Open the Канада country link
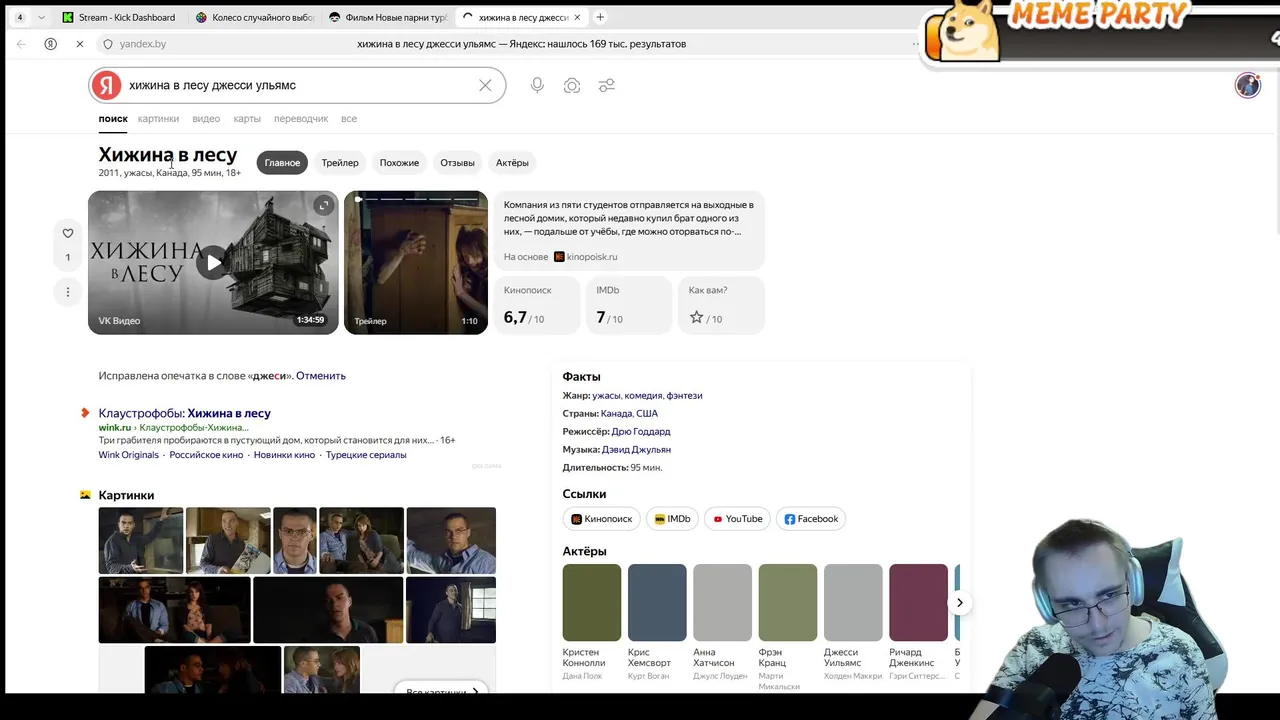The image size is (1280, 720). pyautogui.click(x=616, y=414)
